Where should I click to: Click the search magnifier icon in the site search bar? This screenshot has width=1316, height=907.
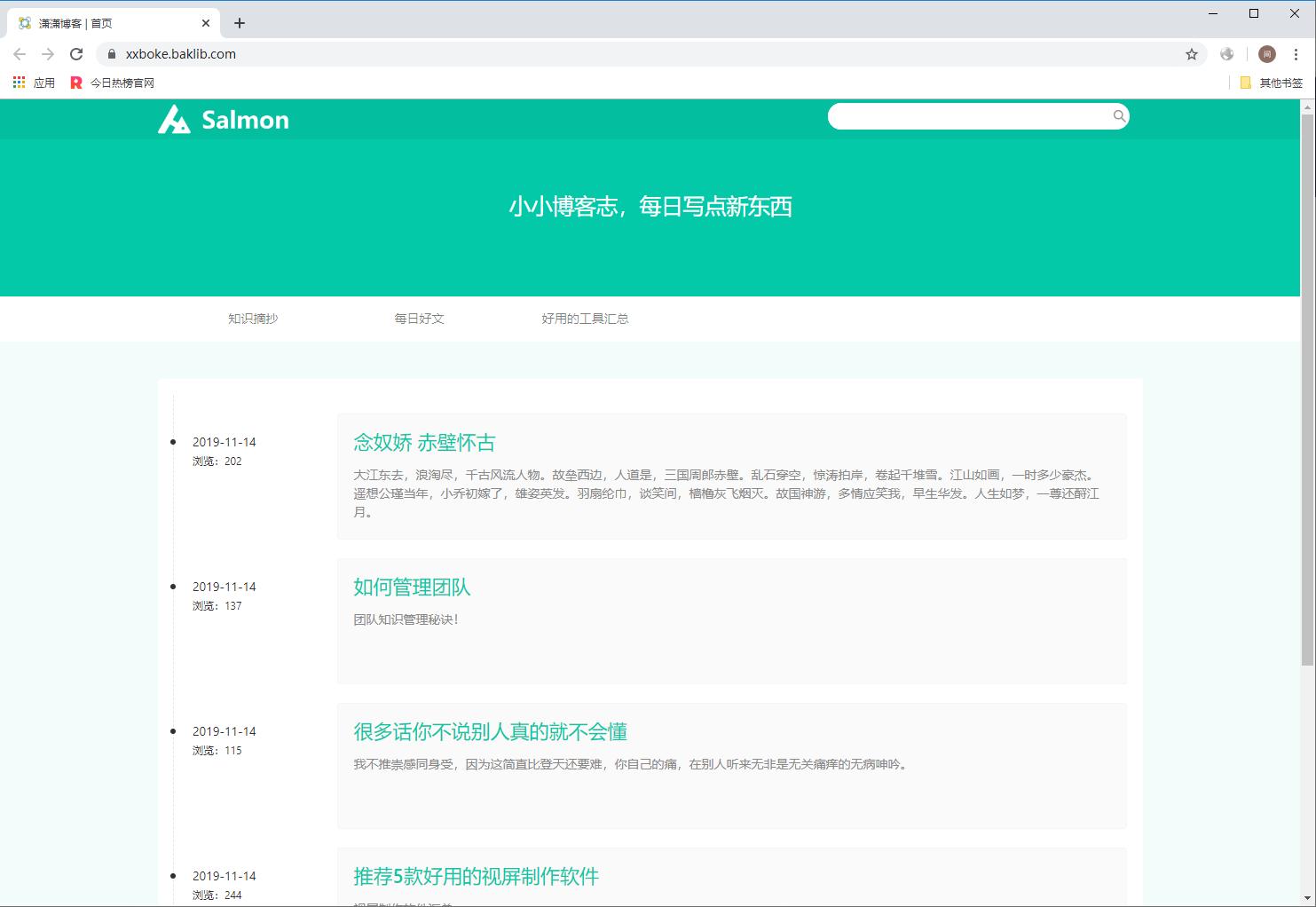[x=1119, y=116]
